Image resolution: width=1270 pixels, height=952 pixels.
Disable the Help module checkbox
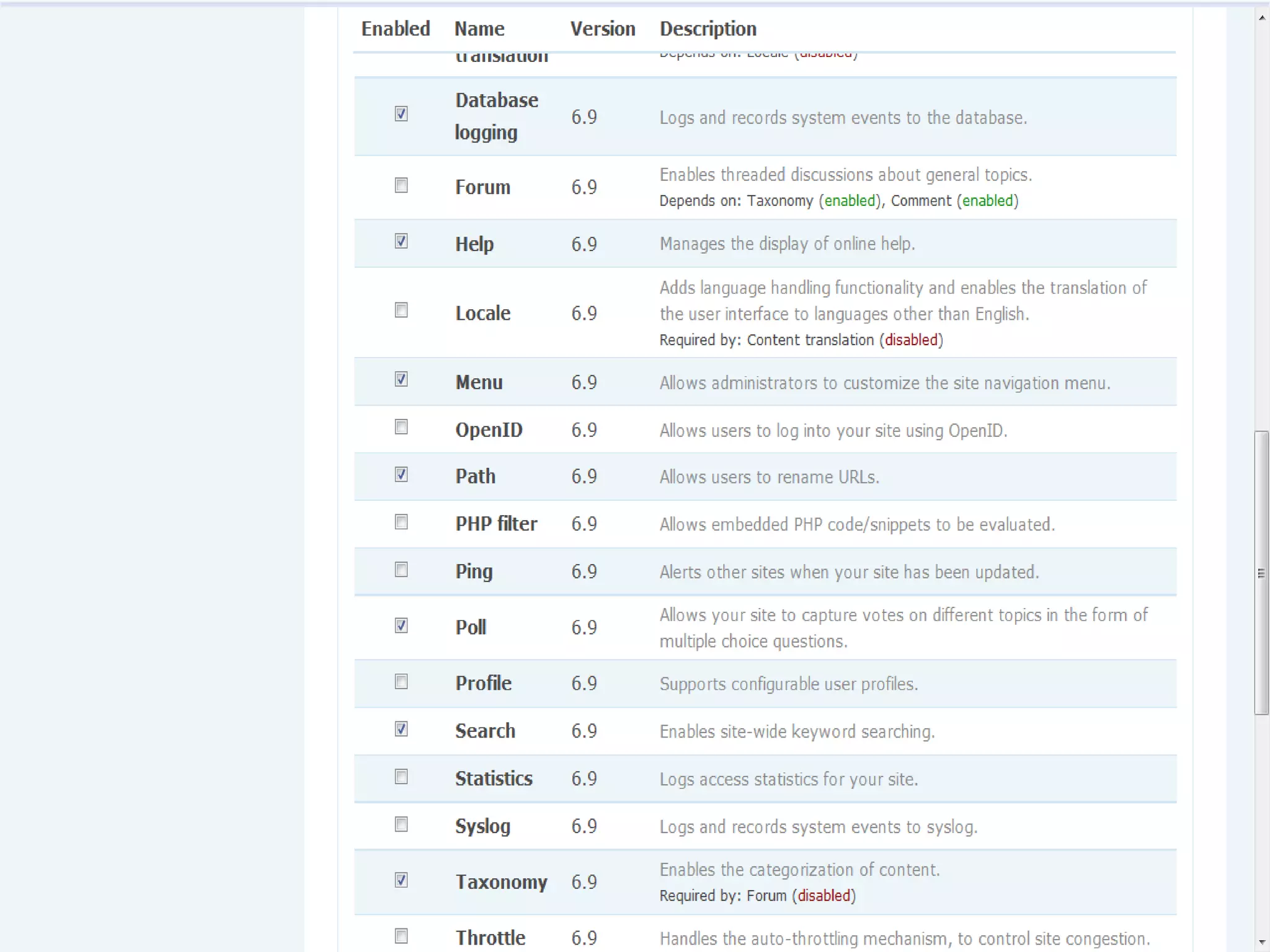[x=401, y=241]
